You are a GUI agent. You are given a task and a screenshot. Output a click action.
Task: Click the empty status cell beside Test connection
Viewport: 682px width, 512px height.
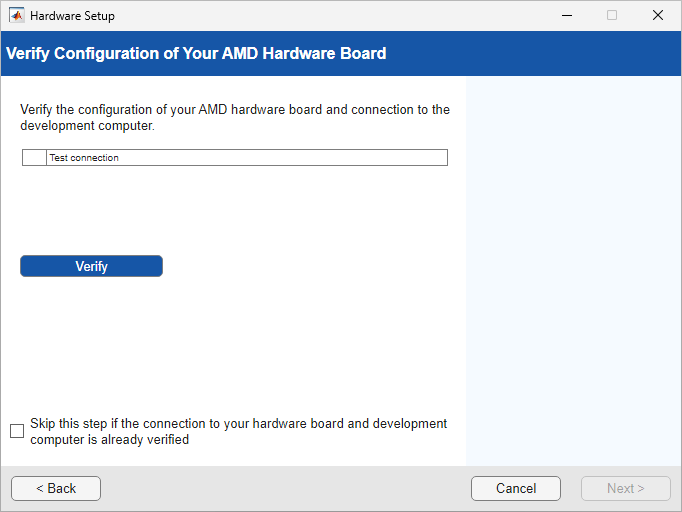(34, 158)
